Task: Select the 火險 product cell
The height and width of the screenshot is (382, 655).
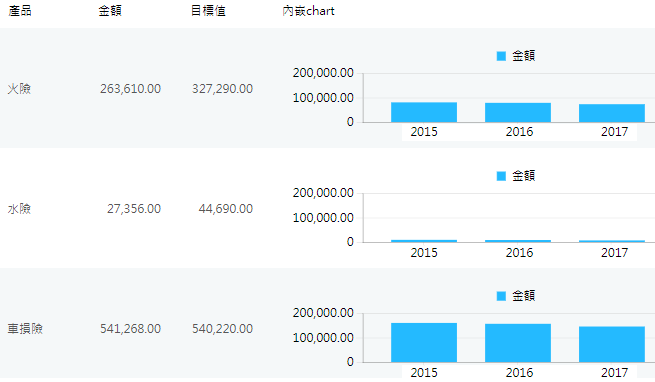Action: tap(19, 89)
